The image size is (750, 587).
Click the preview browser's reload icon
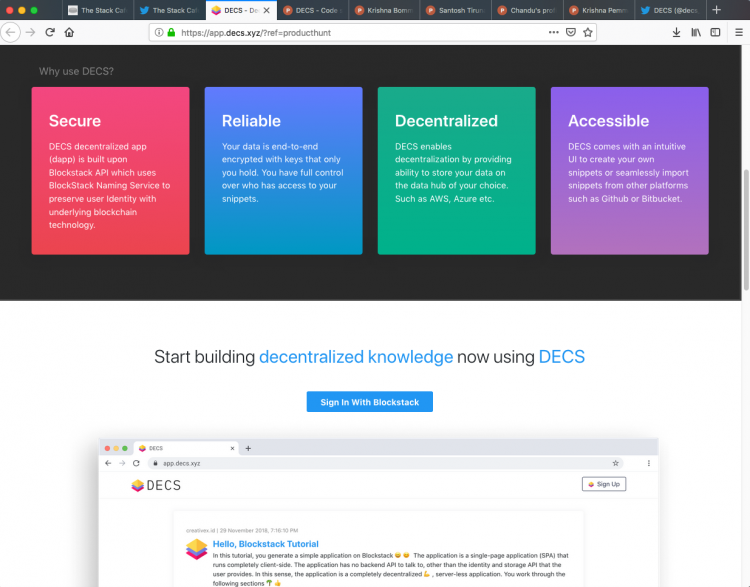[136, 463]
